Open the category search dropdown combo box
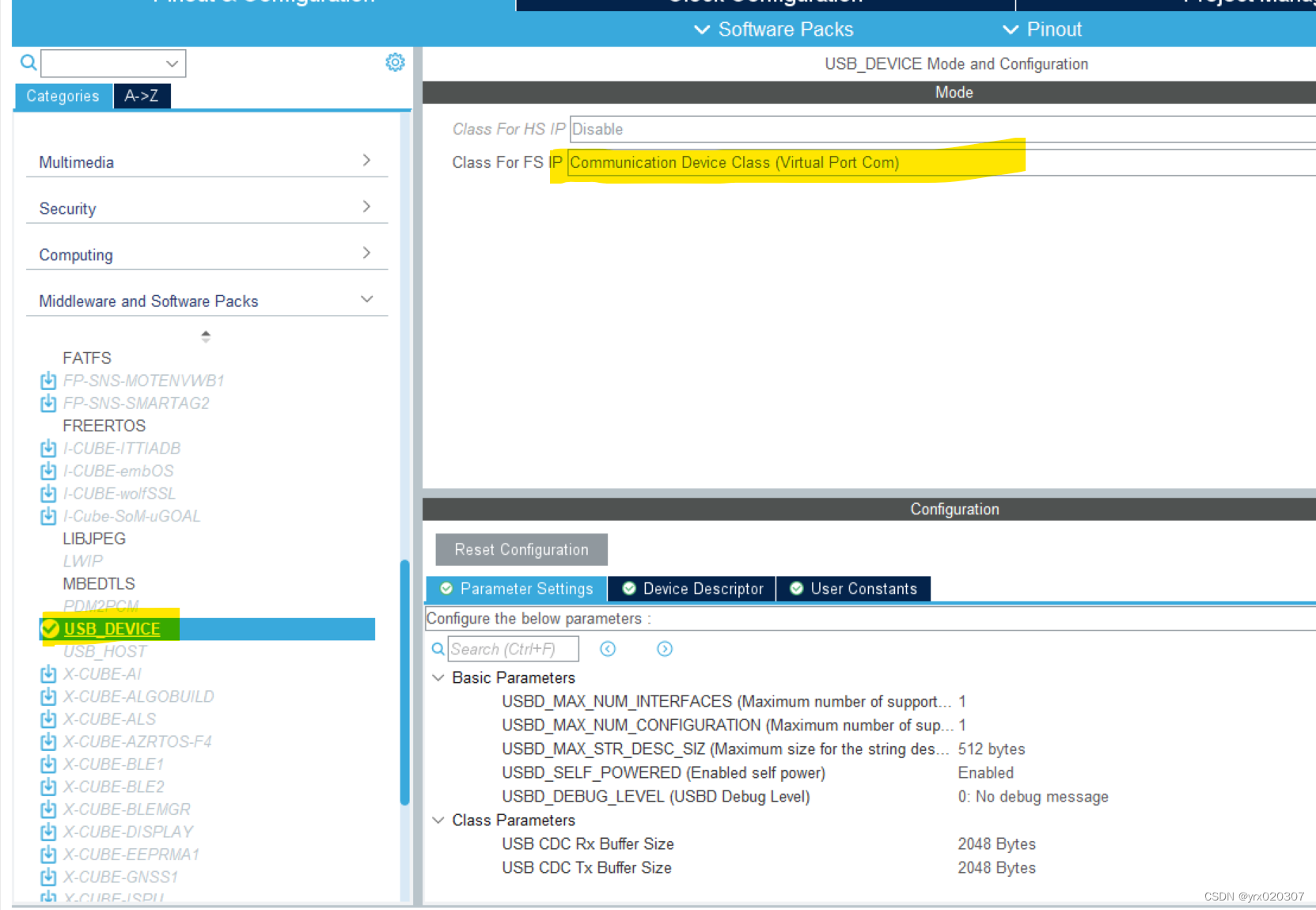 click(x=113, y=63)
